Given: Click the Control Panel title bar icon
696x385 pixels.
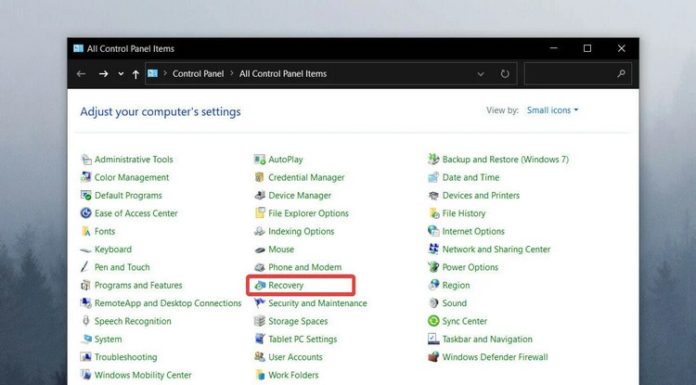Looking at the screenshot, I should [79, 48].
